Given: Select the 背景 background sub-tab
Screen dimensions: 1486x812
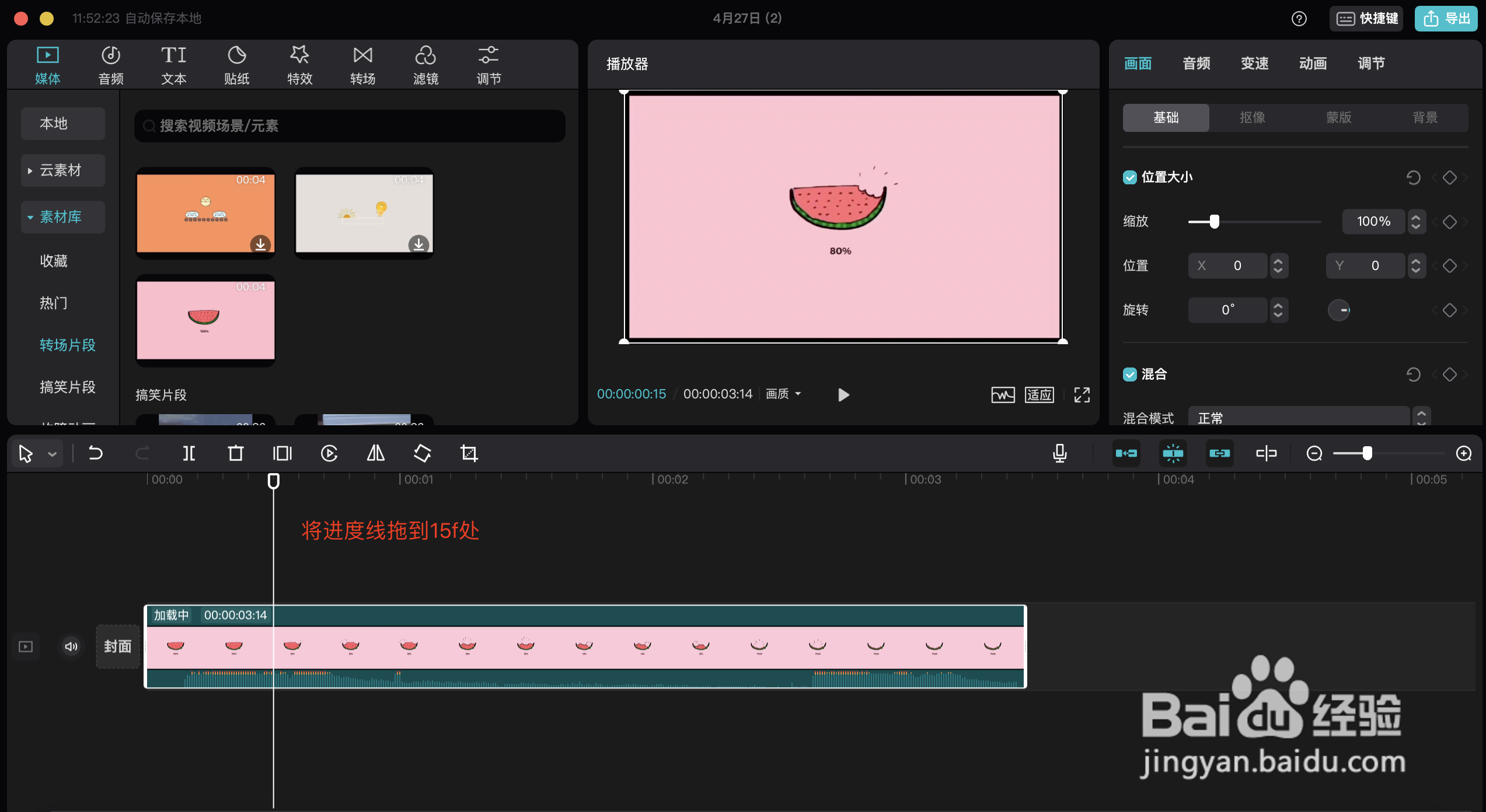Looking at the screenshot, I should [x=1425, y=118].
